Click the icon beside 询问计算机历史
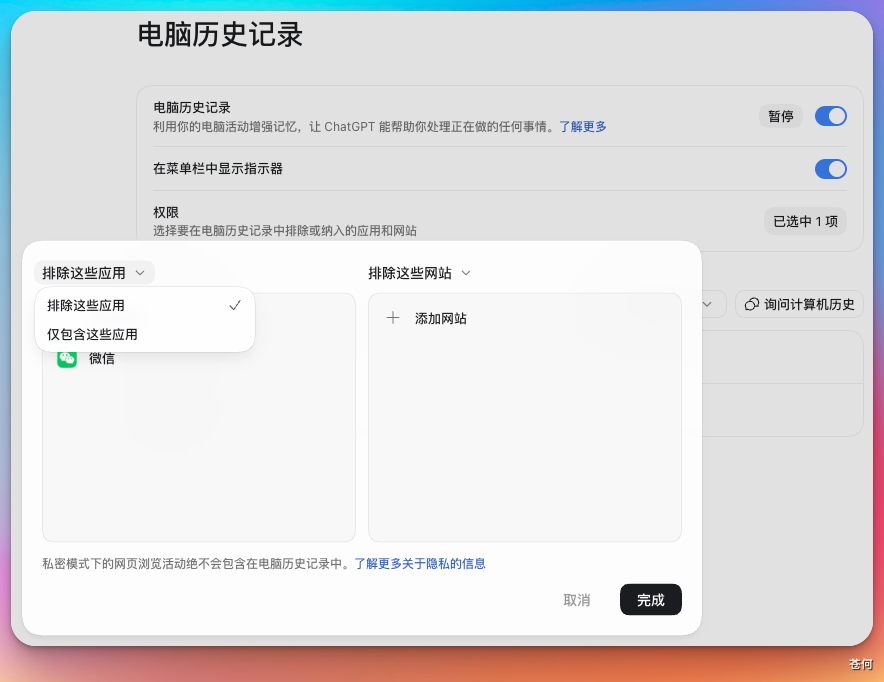This screenshot has height=682, width=884. 752,304
